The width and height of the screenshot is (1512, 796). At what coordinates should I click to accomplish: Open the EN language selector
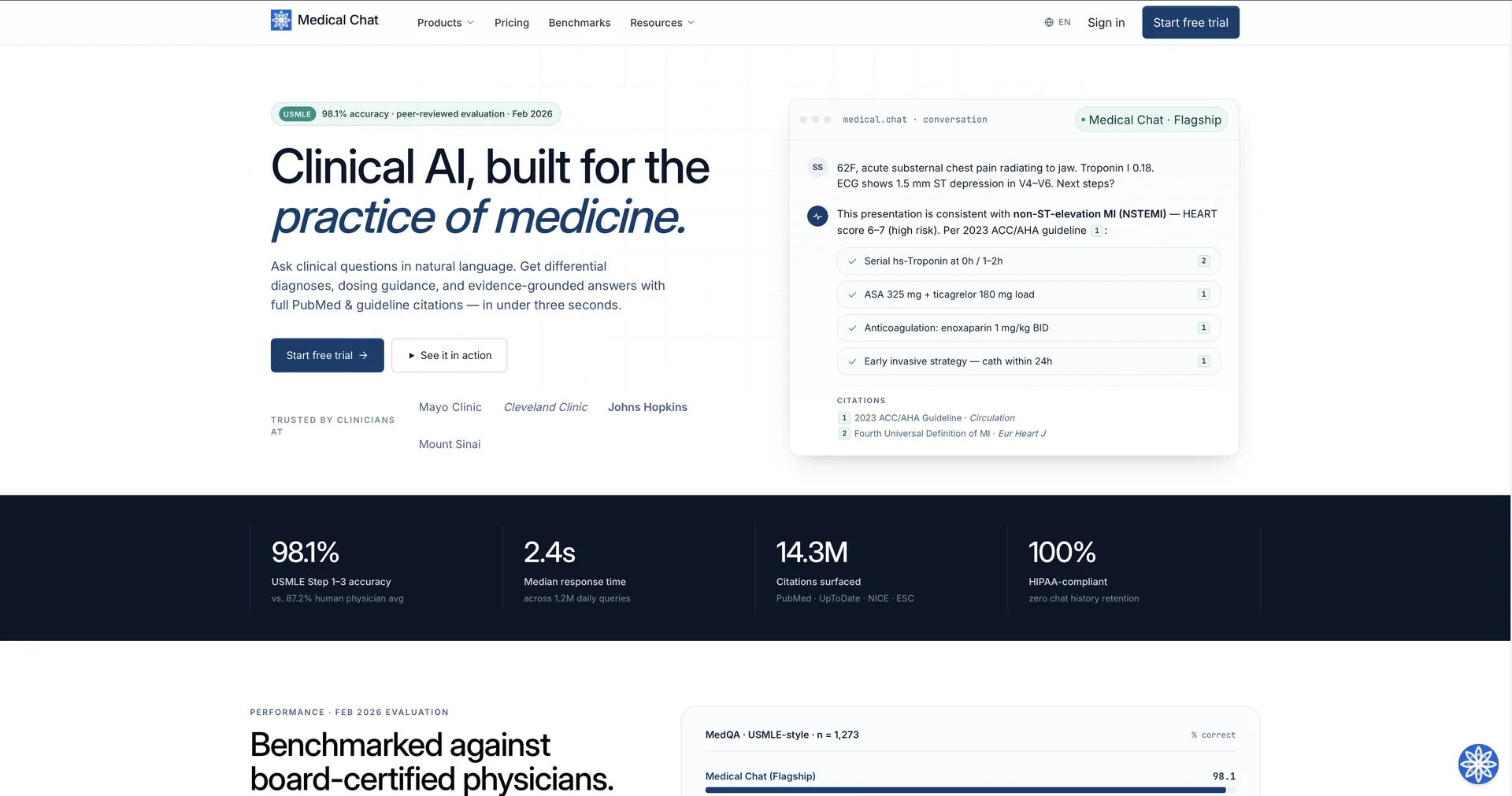tap(1058, 23)
